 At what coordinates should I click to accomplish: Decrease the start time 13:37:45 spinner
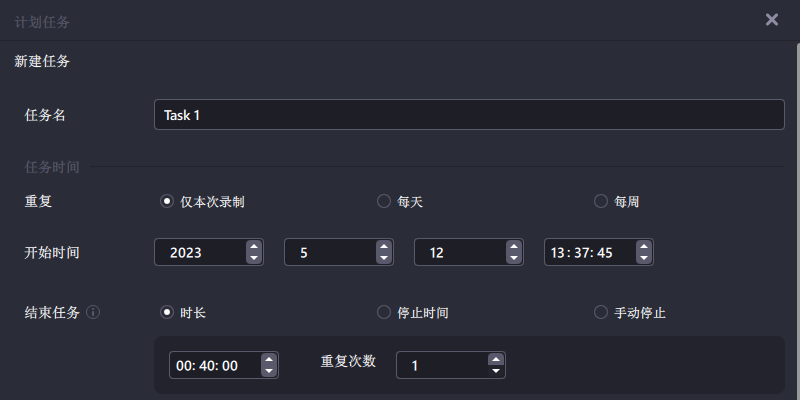[644, 258]
